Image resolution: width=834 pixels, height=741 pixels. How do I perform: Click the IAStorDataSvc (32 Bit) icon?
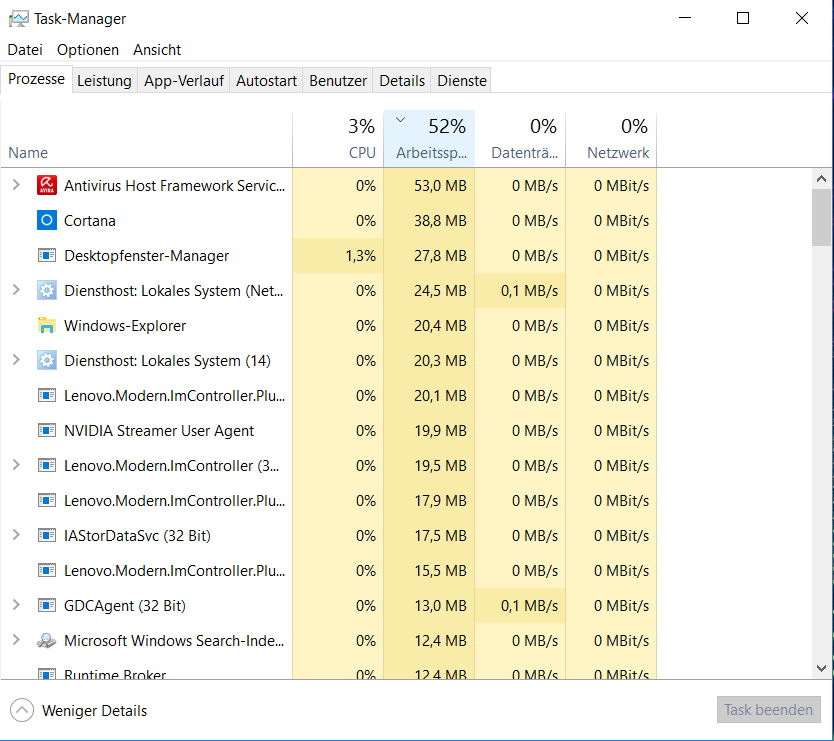[47, 535]
